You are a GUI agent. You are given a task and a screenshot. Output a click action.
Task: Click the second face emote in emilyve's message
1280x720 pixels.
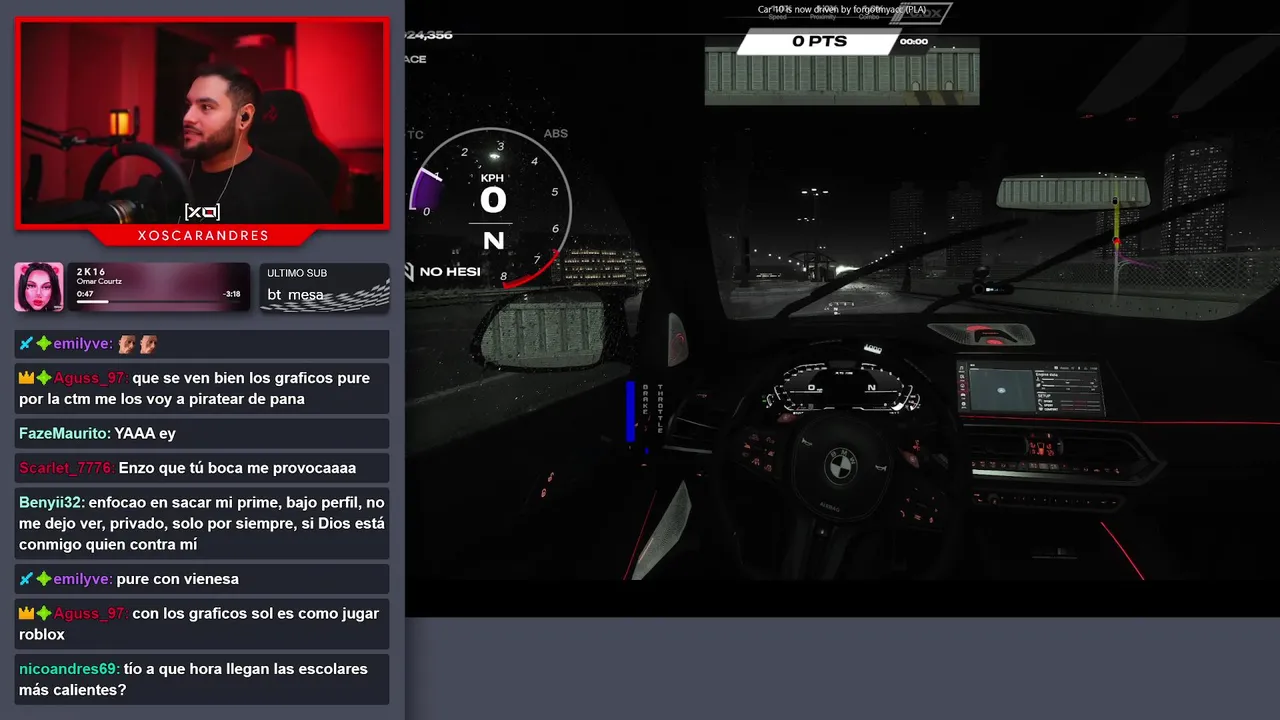(x=148, y=343)
